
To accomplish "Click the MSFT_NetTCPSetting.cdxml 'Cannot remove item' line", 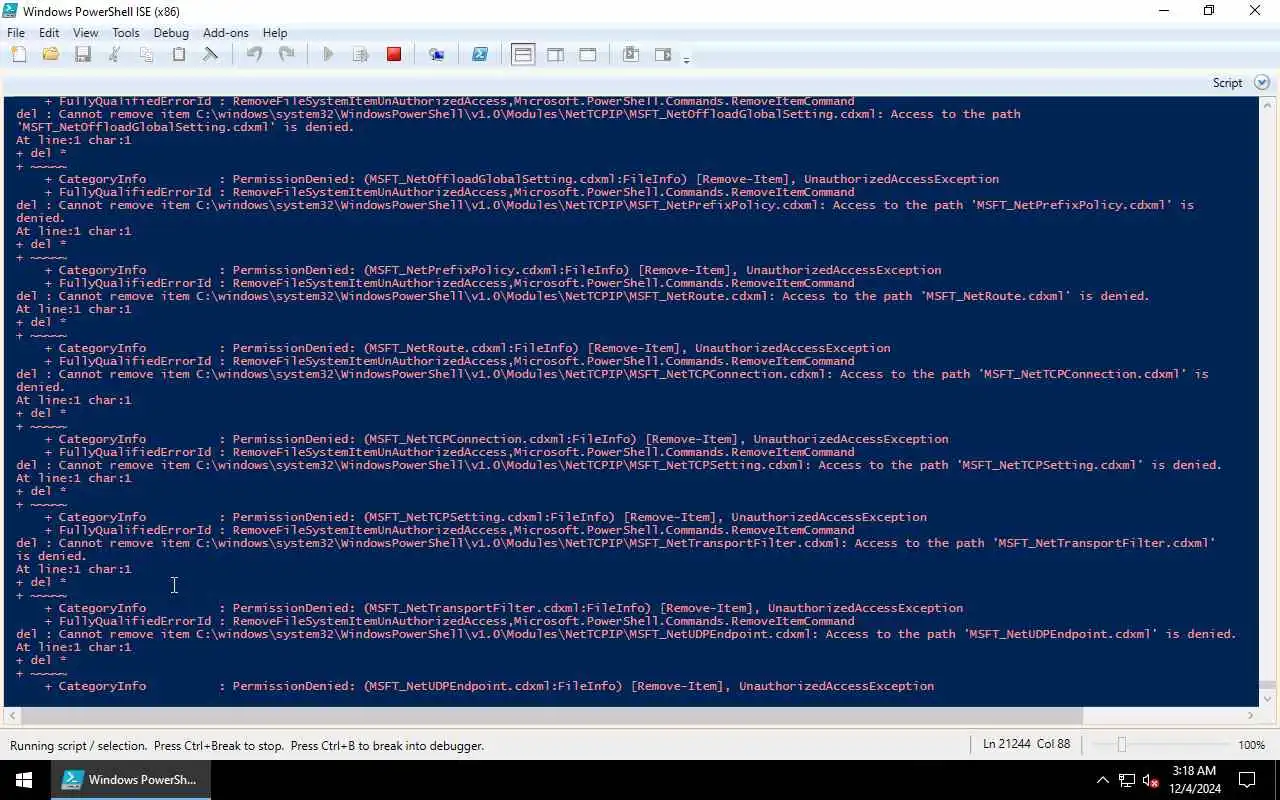I will pyautogui.click(x=619, y=465).
